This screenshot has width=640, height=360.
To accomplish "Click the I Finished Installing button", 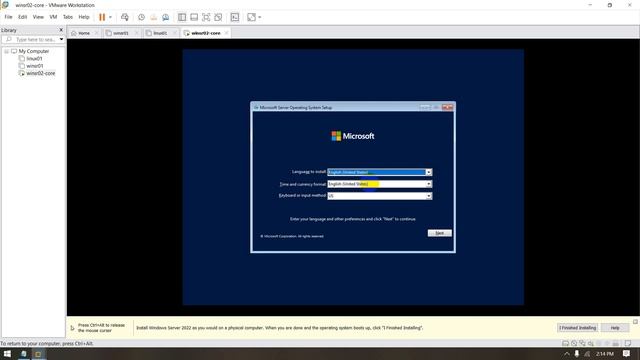I will pyautogui.click(x=578, y=328).
